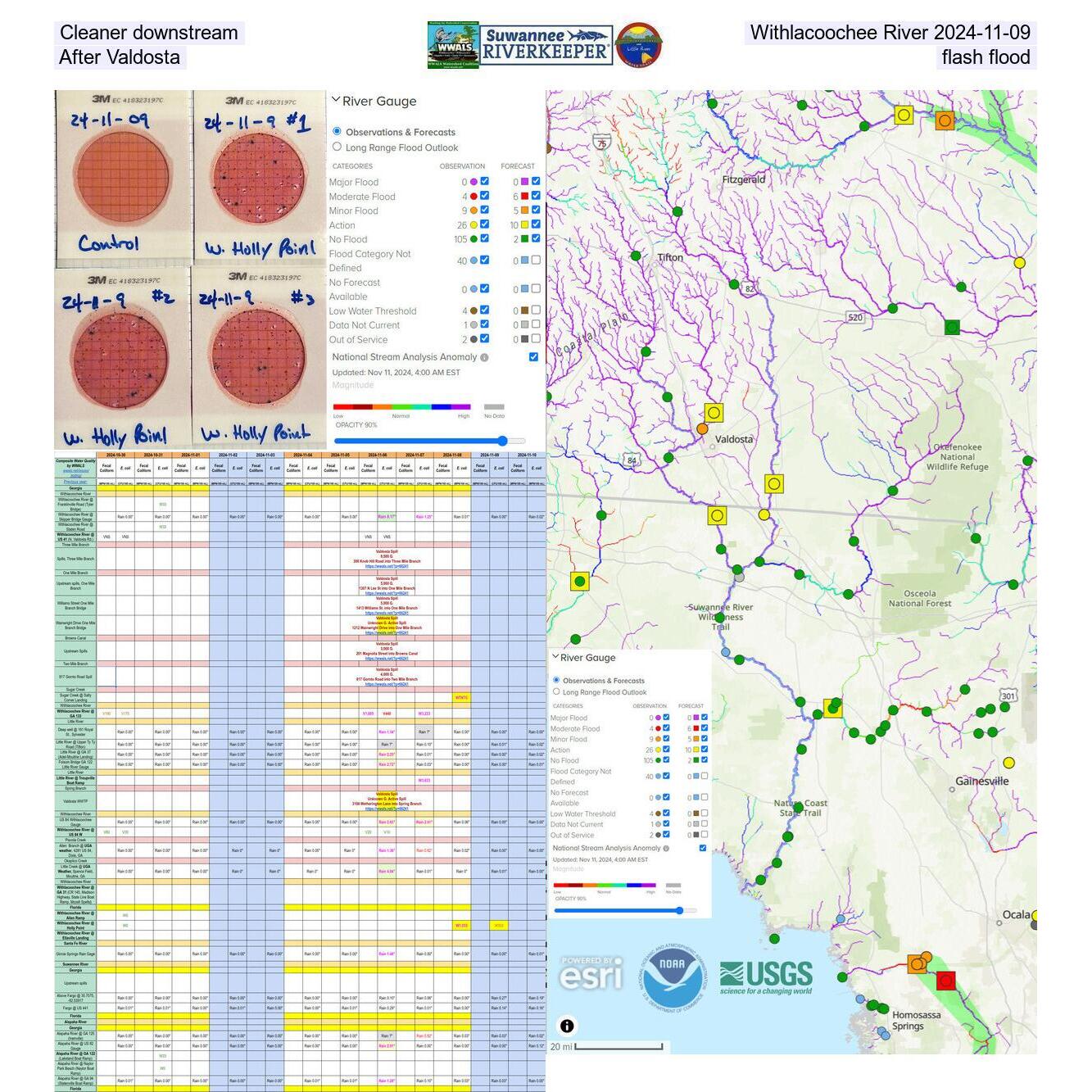The image size is (1092, 1092).
Task: Collapse River Gauge section in the larger legend
Action: click(x=336, y=100)
